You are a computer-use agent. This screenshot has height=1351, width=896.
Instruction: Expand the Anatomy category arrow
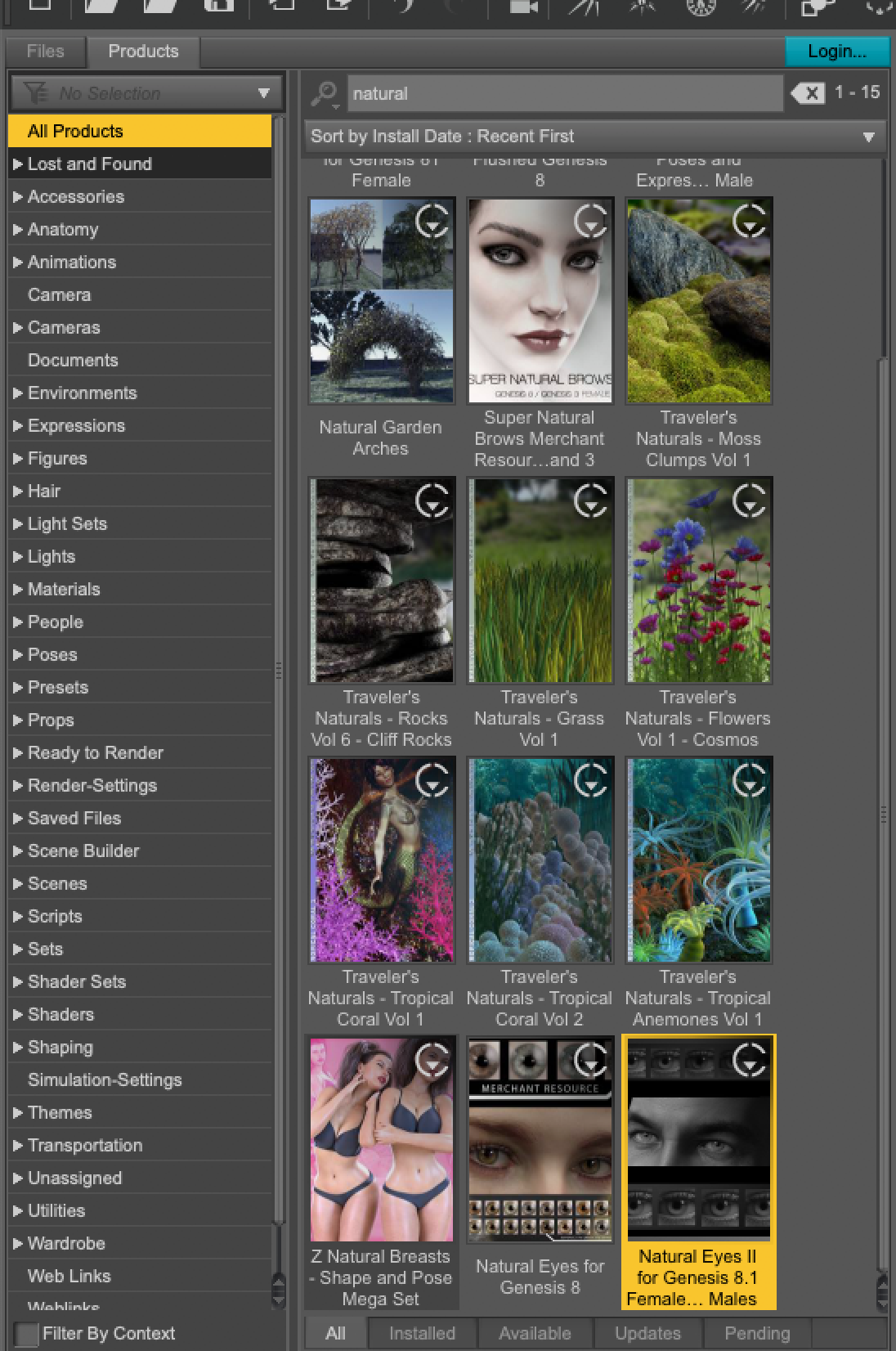(18, 229)
